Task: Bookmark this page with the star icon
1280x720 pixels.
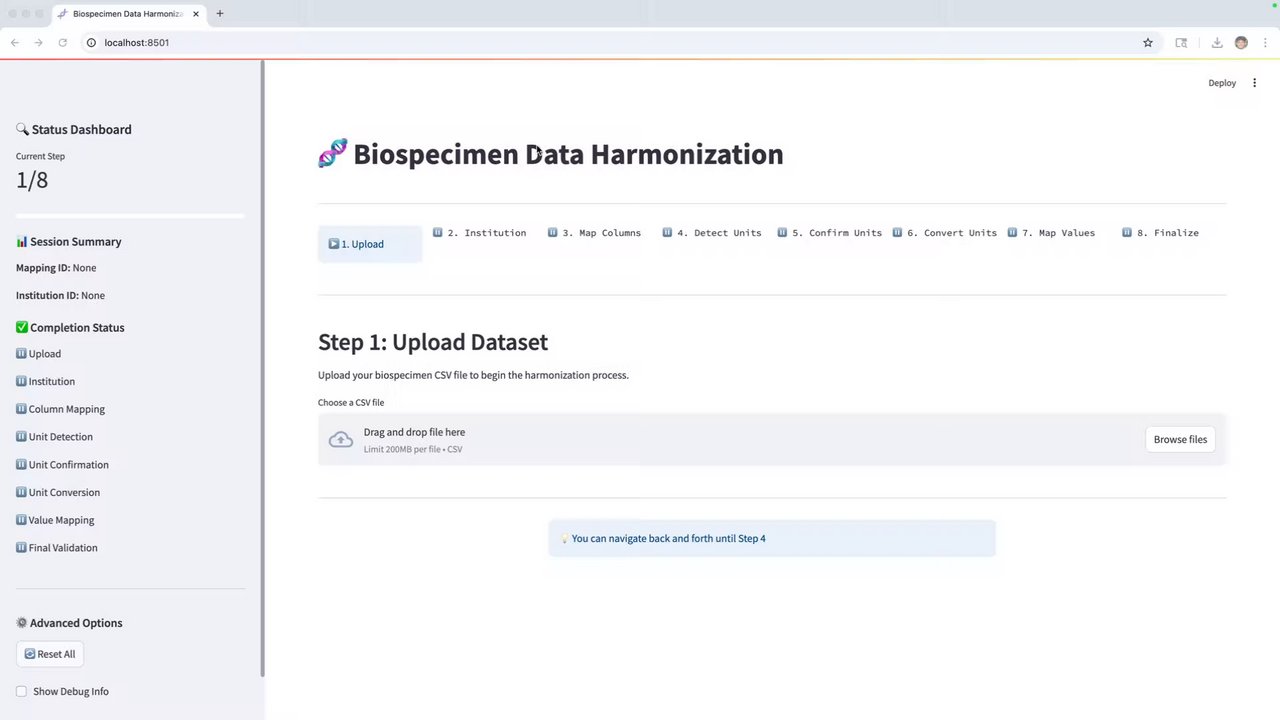Action: pos(1148,43)
